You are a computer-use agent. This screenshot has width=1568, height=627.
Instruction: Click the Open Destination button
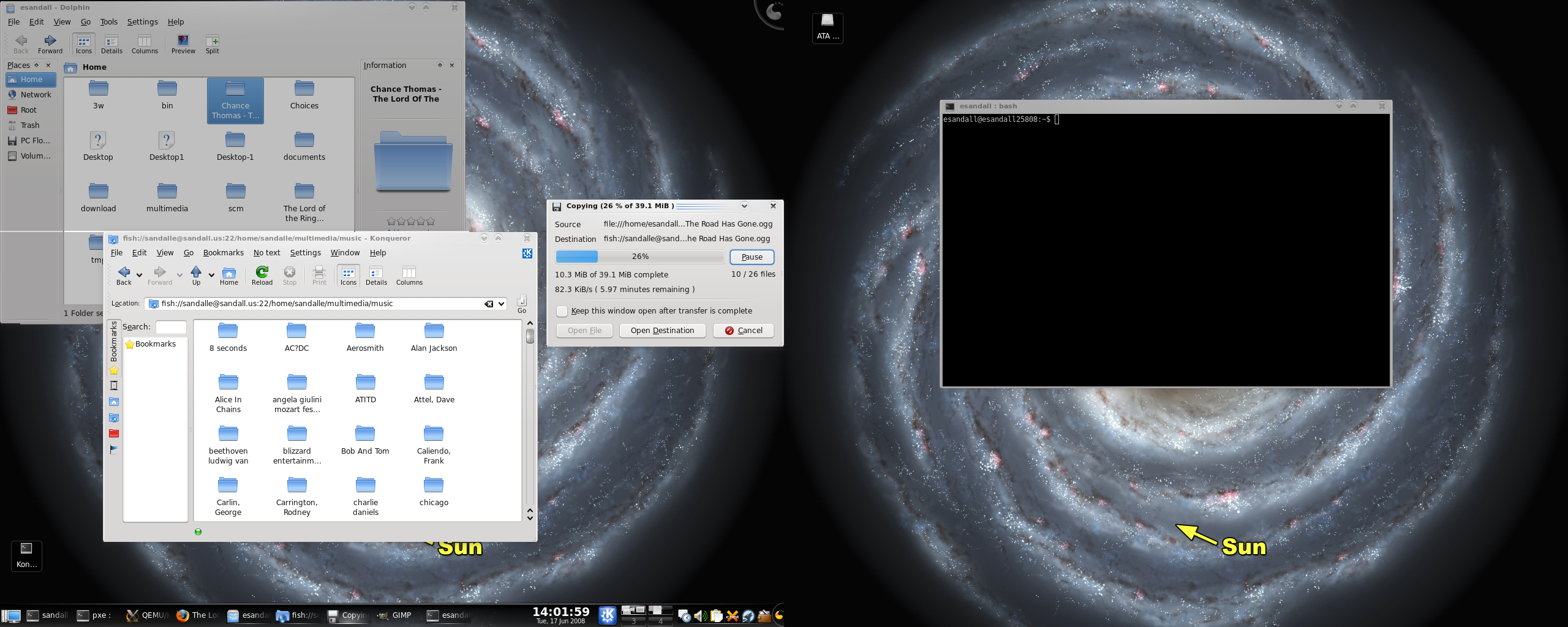pos(662,331)
